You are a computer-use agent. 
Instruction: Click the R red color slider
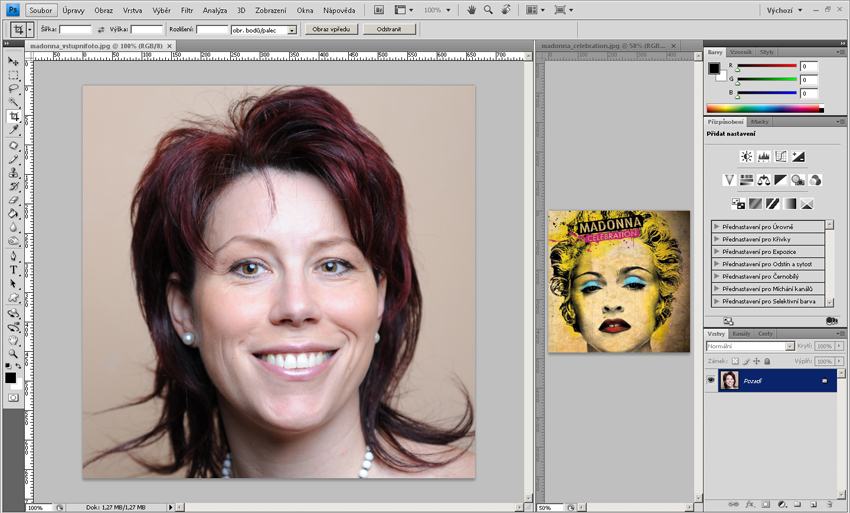coord(767,66)
